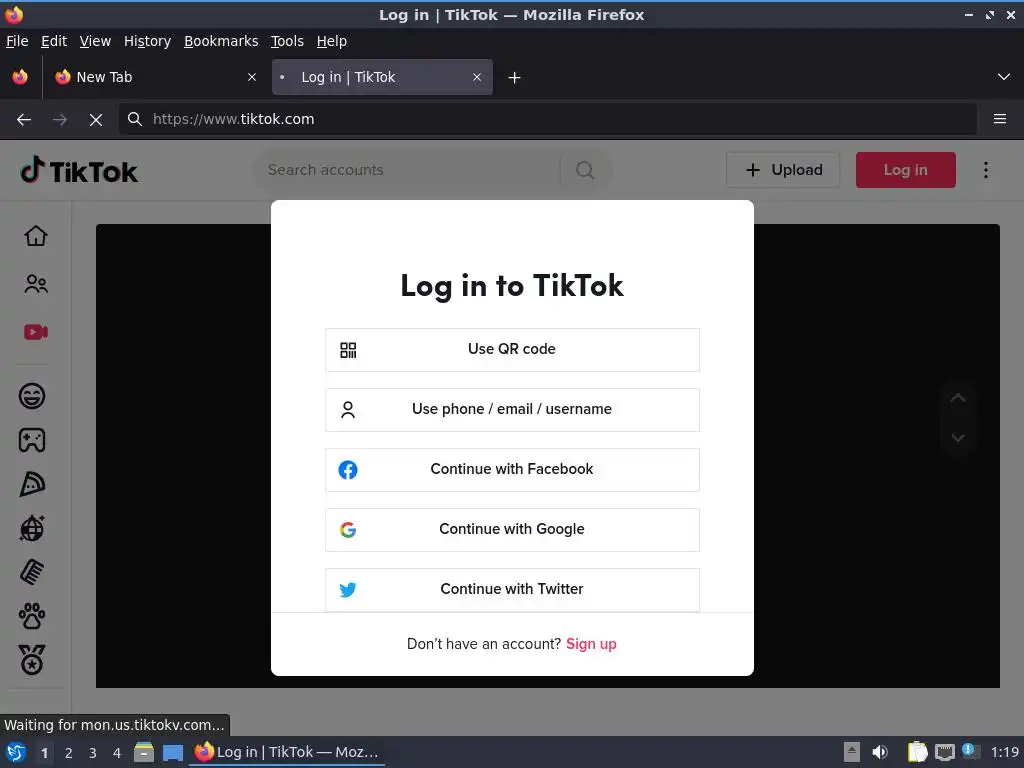
Task: Click the tiktok.com address bar
Action: click(x=547, y=119)
